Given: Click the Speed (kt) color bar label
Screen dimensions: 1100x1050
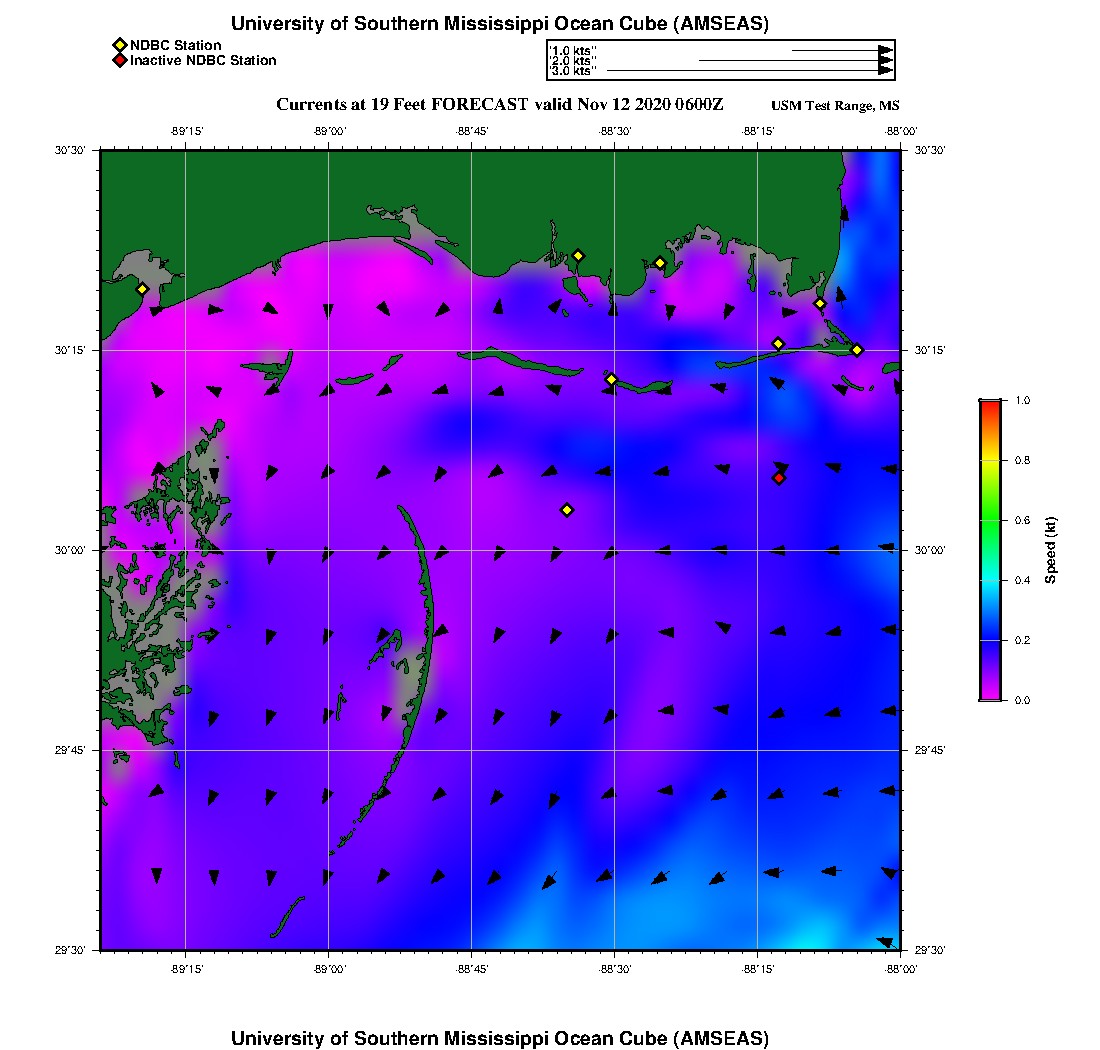Looking at the screenshot, I should coord(1050,550).
